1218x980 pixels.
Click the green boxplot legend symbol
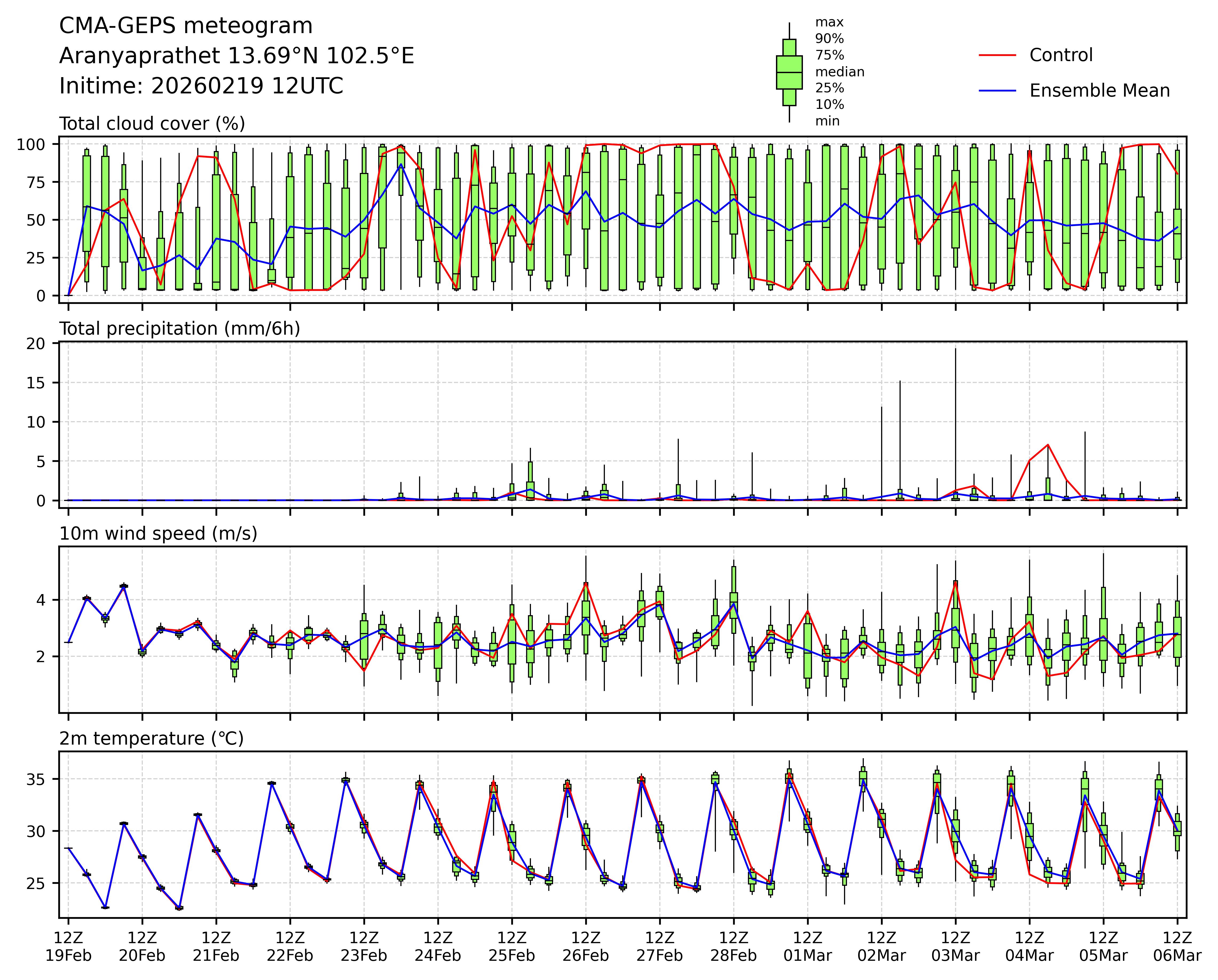(789, 72)
